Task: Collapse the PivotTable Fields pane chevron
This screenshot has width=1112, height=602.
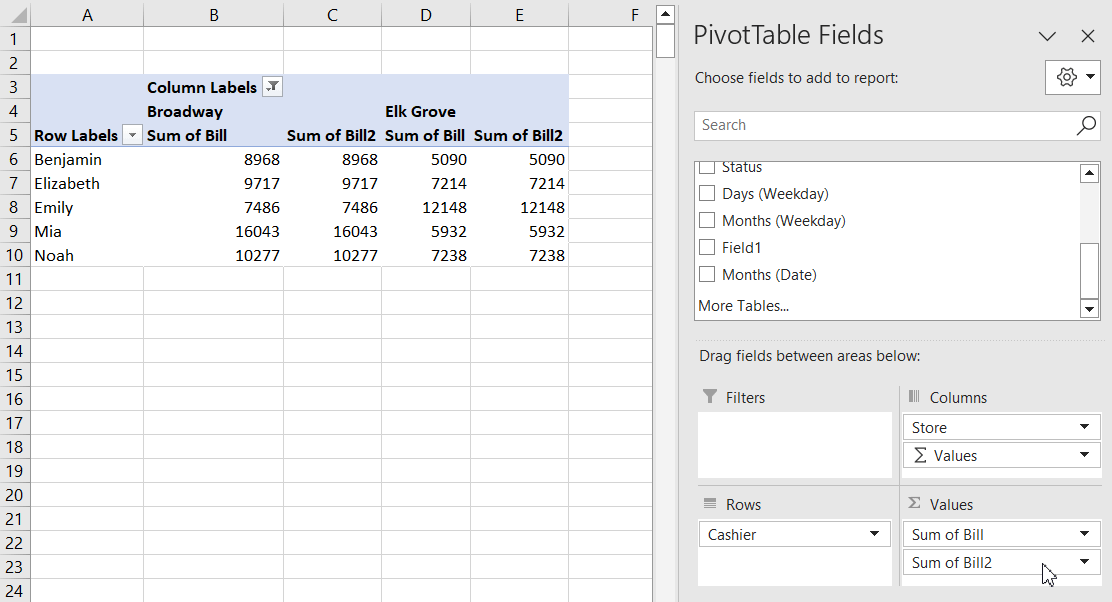Action: tap(1047, 36)
